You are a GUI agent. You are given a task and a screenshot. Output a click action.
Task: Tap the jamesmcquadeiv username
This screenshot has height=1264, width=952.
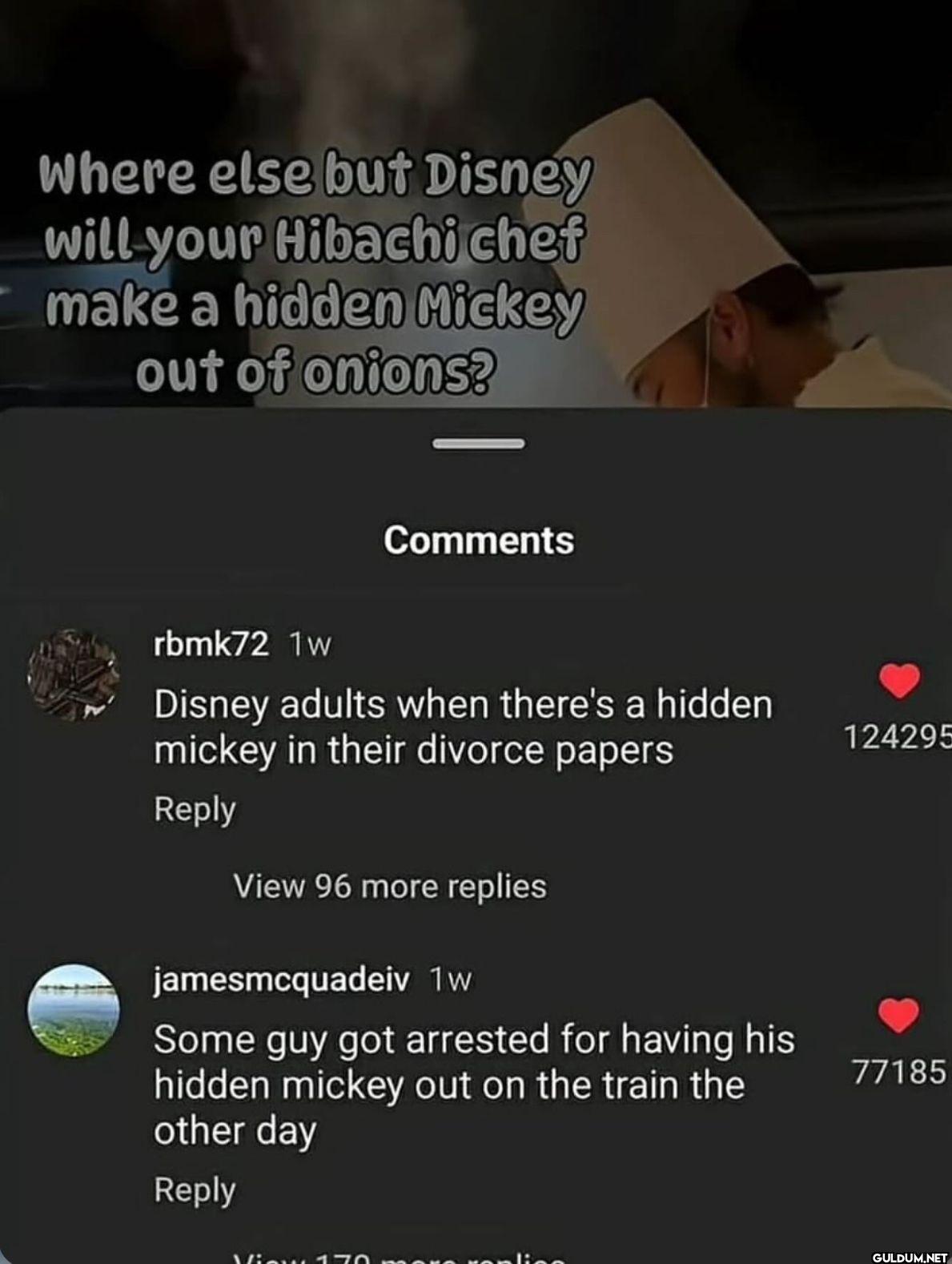(282, 979)
